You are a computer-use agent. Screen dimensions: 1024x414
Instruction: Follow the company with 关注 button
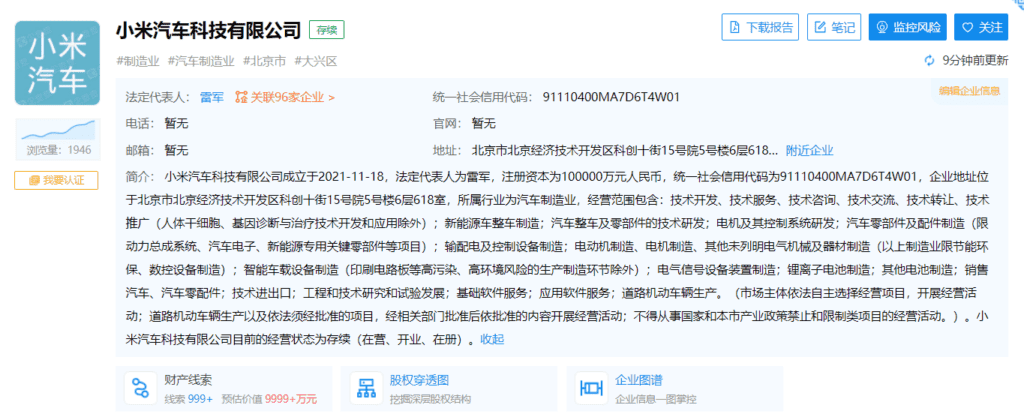(981, 27)
